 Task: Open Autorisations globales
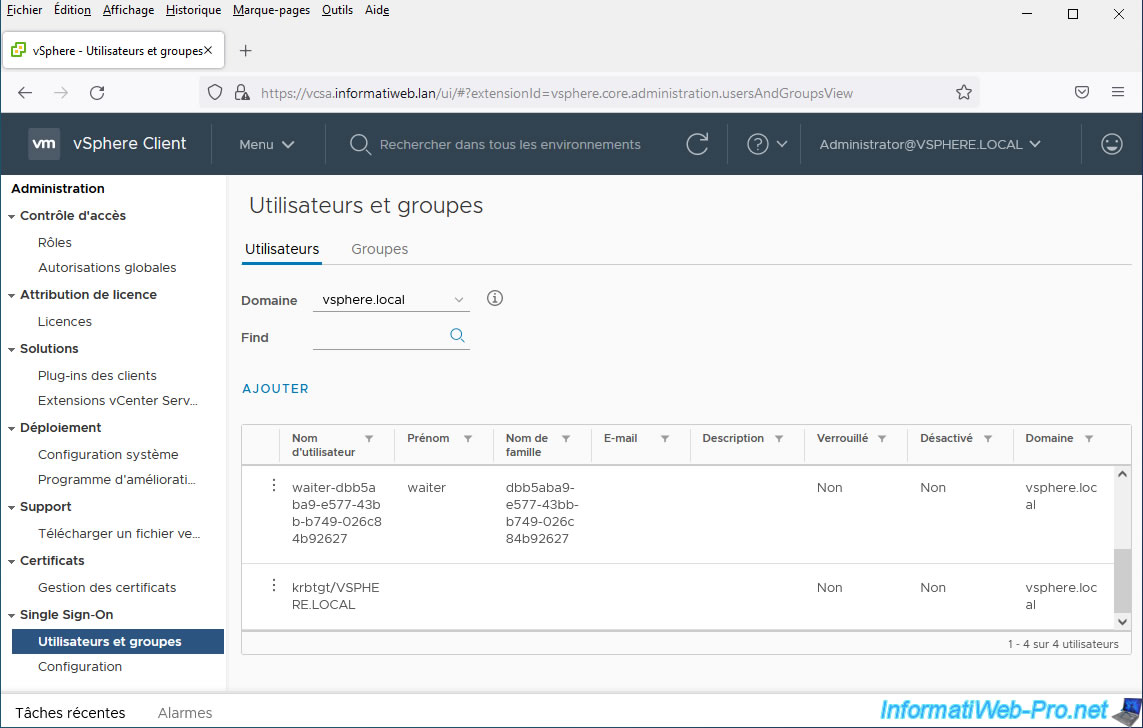[107, 267]
